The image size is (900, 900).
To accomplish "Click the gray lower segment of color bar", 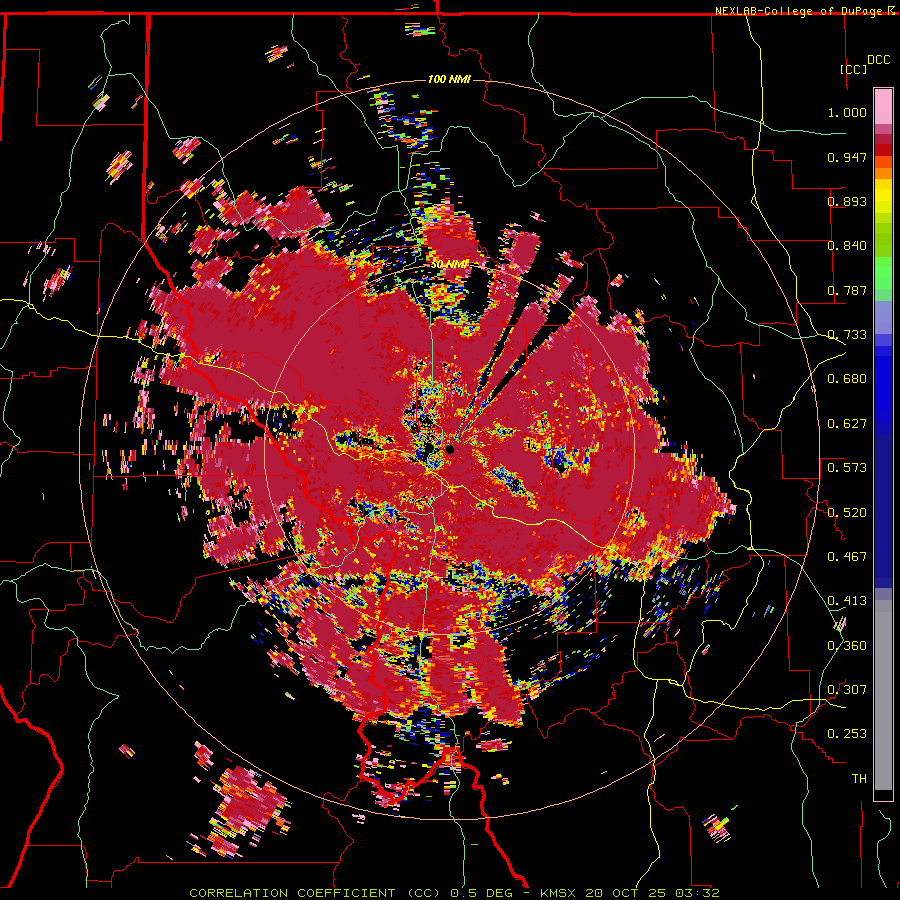I will tap(883, 695).
